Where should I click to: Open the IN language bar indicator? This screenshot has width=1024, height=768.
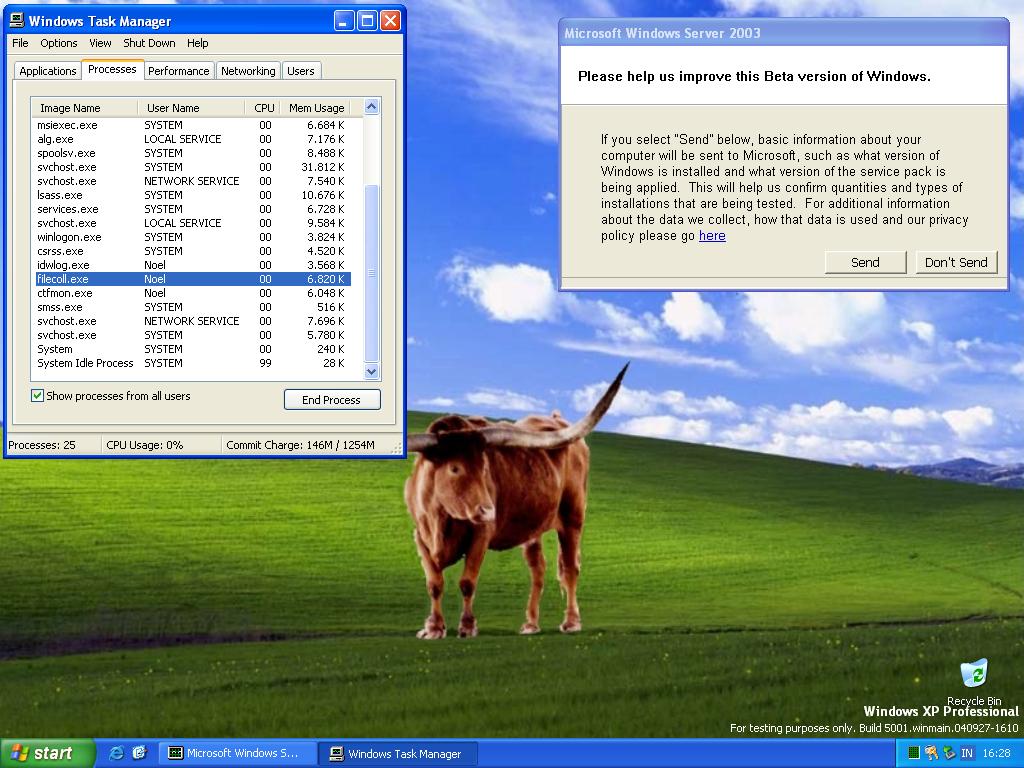coord(967,753)
